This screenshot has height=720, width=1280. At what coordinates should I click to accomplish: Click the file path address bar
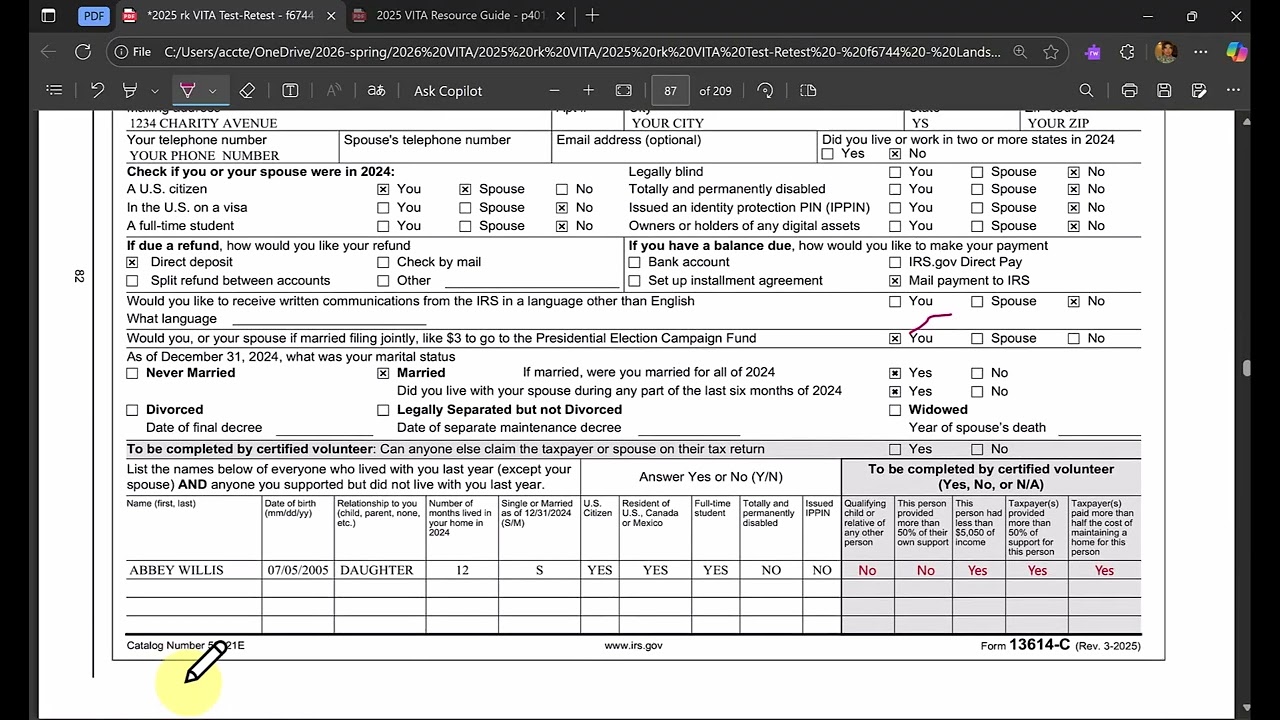584,52
